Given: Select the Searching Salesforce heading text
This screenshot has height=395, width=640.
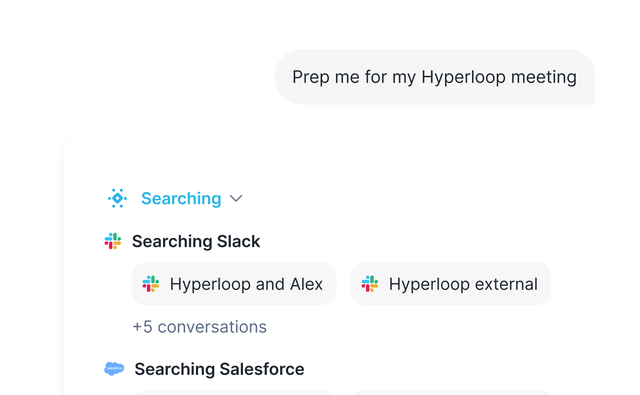Looking at the screenshot, I should [x=220, y=369].
